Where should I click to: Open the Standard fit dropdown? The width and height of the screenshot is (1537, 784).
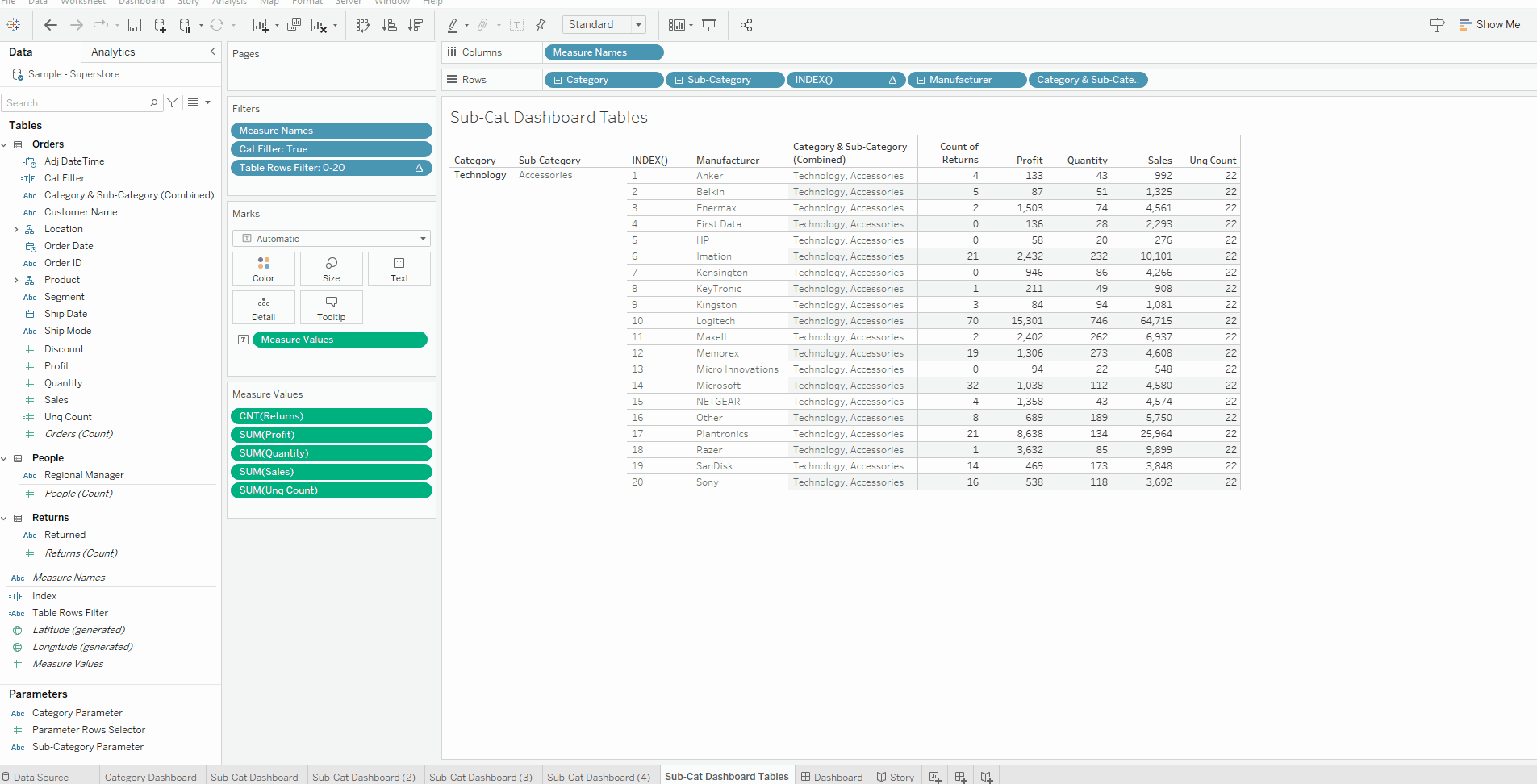(x=638, y=24)
